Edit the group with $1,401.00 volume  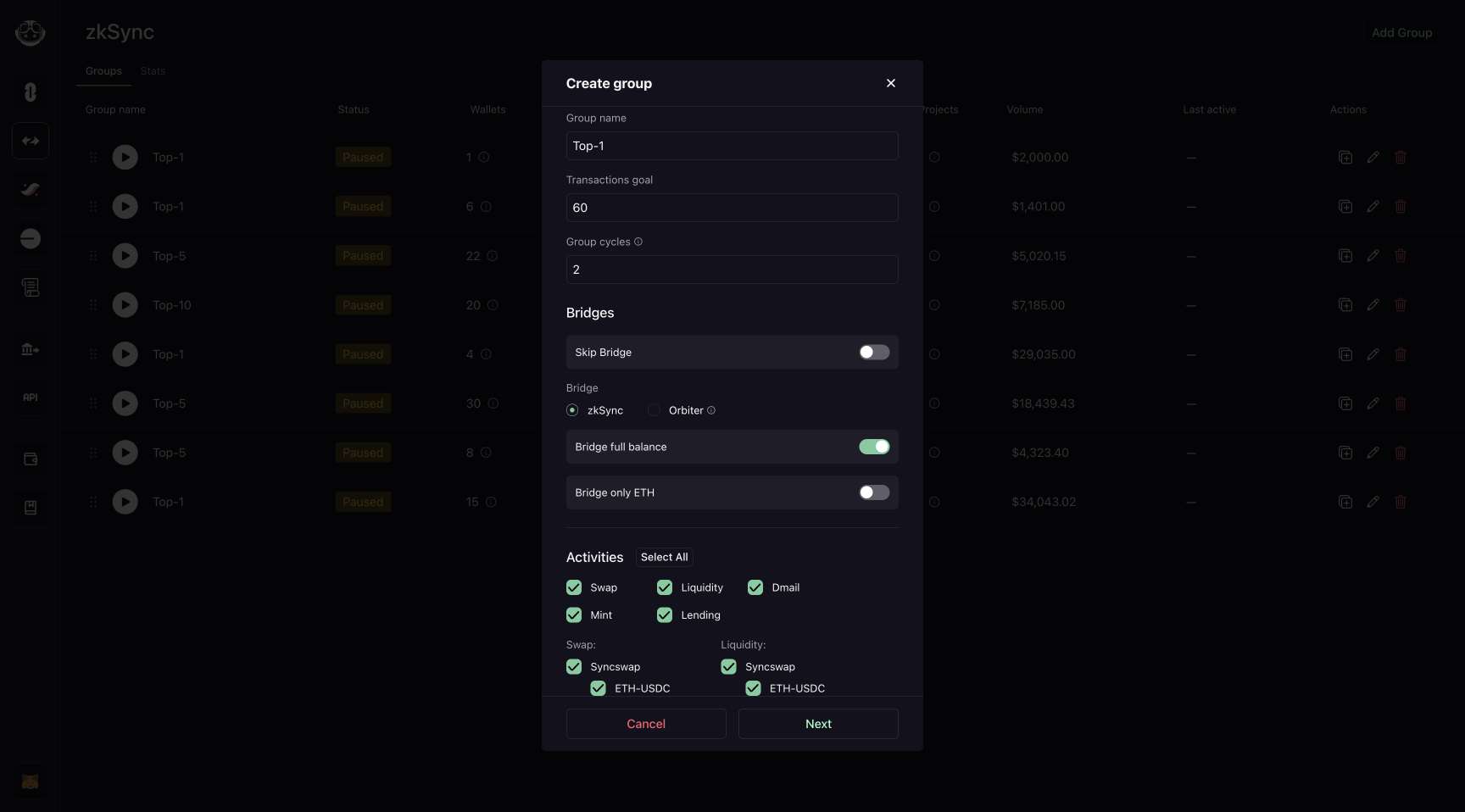pyautogui.click(x=1373, y=207)
